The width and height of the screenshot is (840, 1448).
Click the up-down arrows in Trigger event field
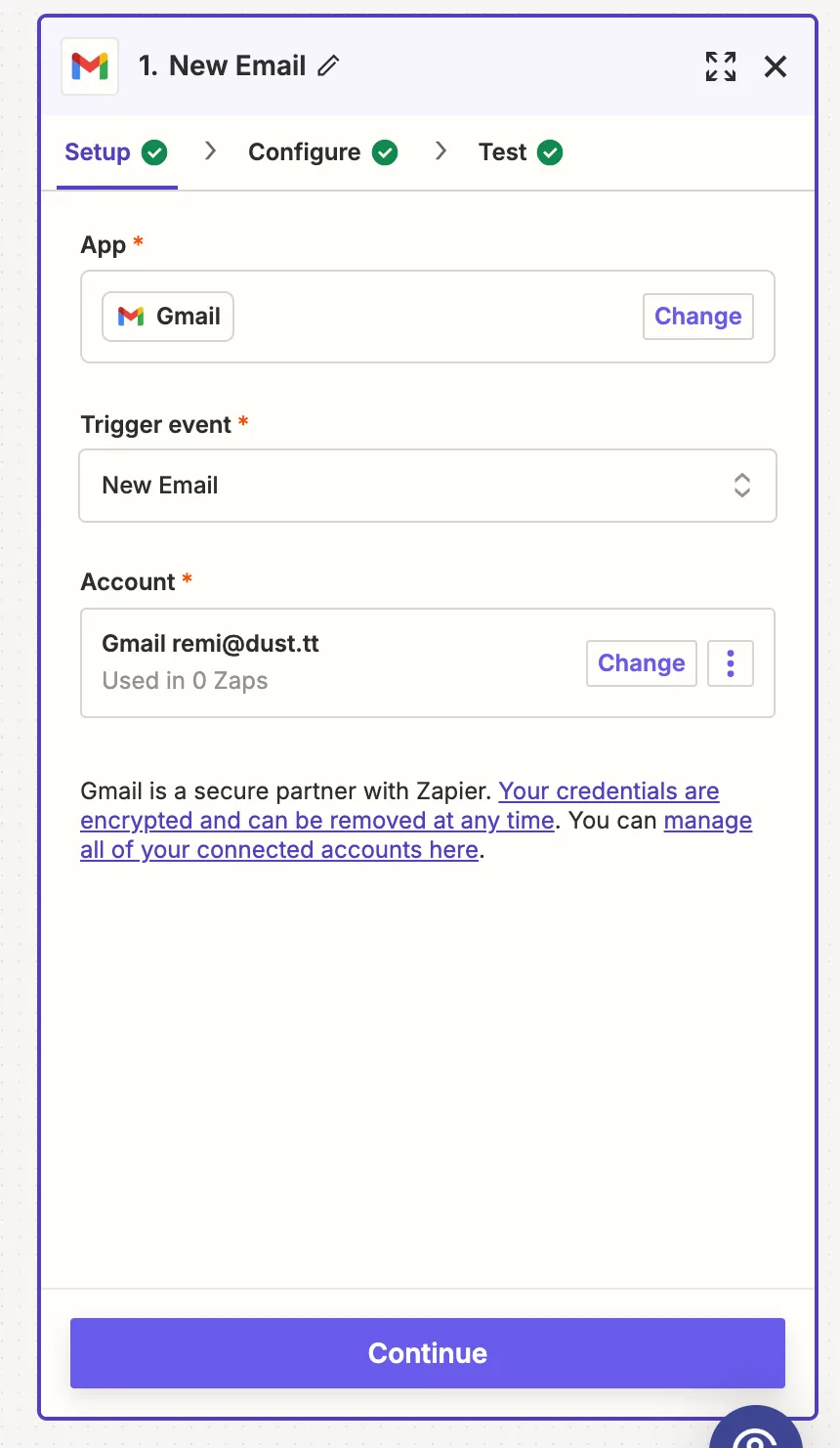coord(742,486)
